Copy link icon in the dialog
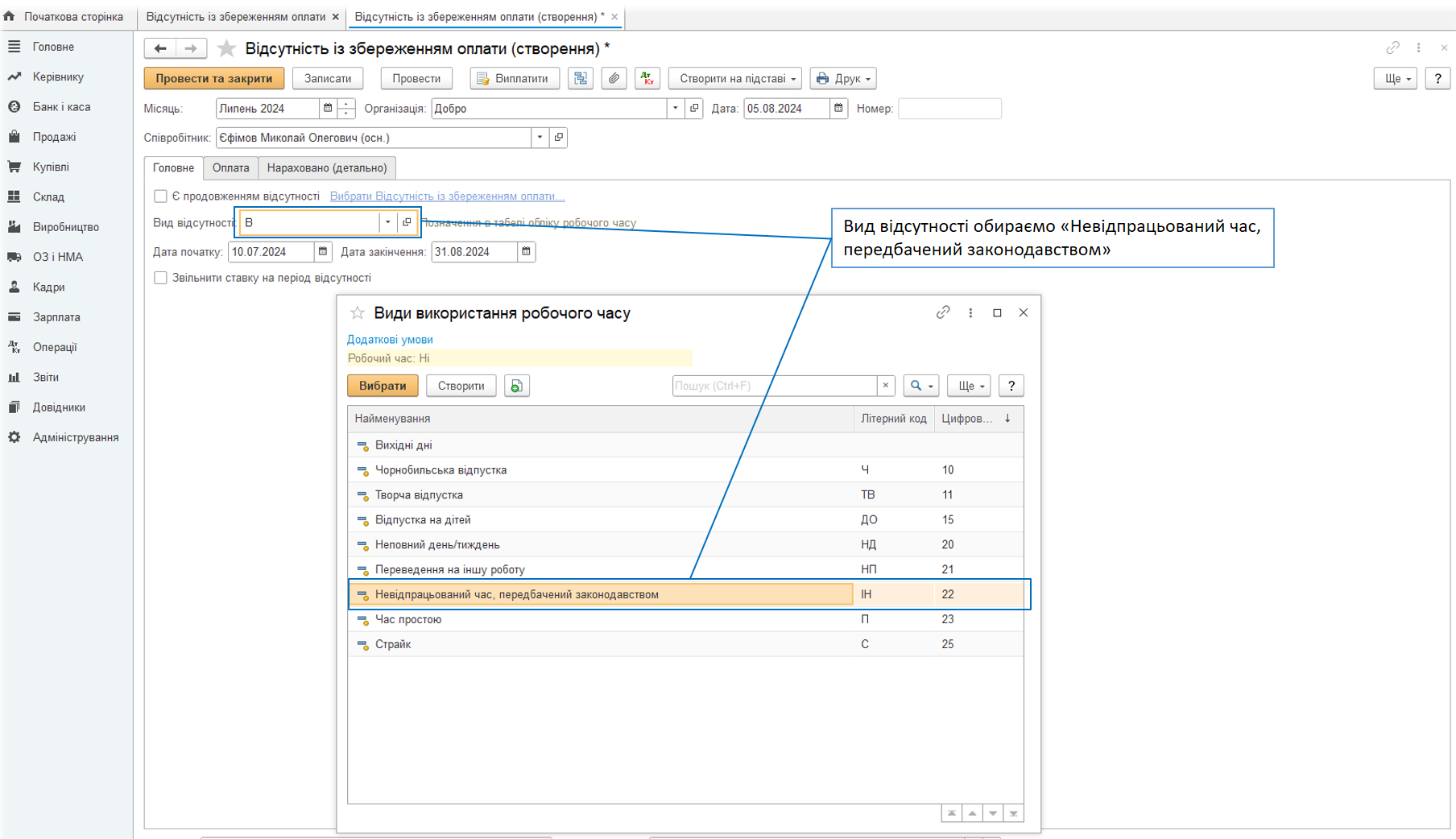This screenshot has width=1456, height=839. [943, 312]
